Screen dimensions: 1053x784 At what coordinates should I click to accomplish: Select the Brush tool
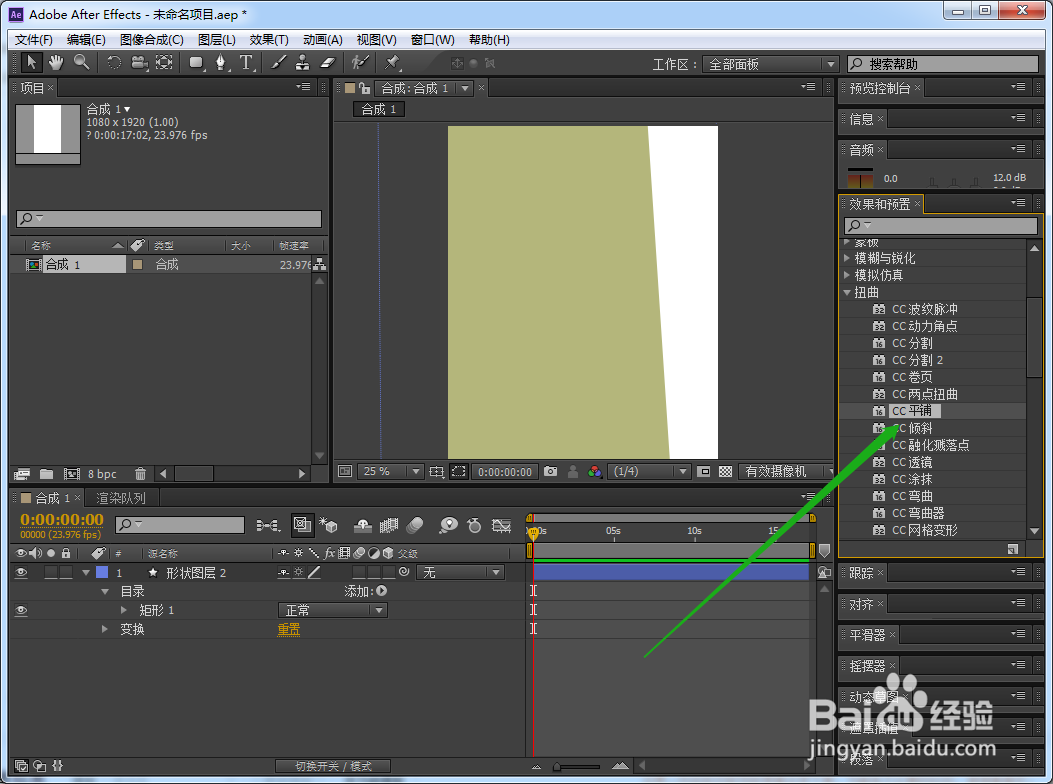(278, 63)
